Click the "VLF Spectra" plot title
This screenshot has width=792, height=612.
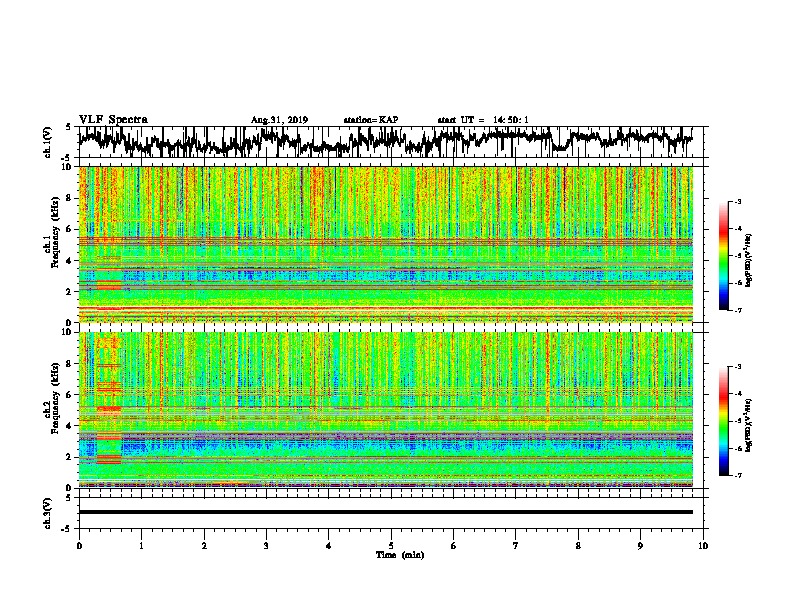click(x=113, y=120)
